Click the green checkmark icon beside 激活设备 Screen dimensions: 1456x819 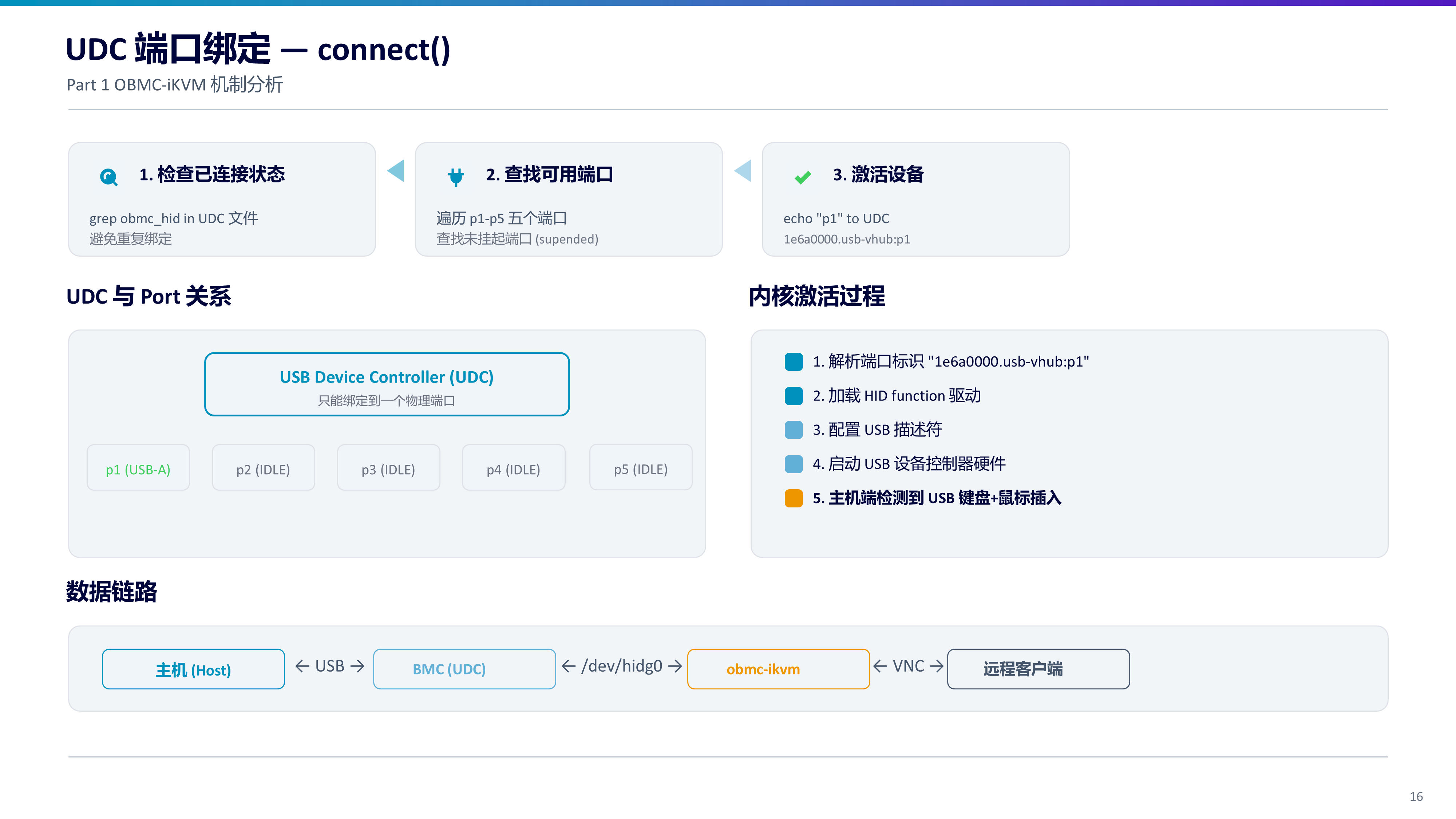[x=803, y=177]
